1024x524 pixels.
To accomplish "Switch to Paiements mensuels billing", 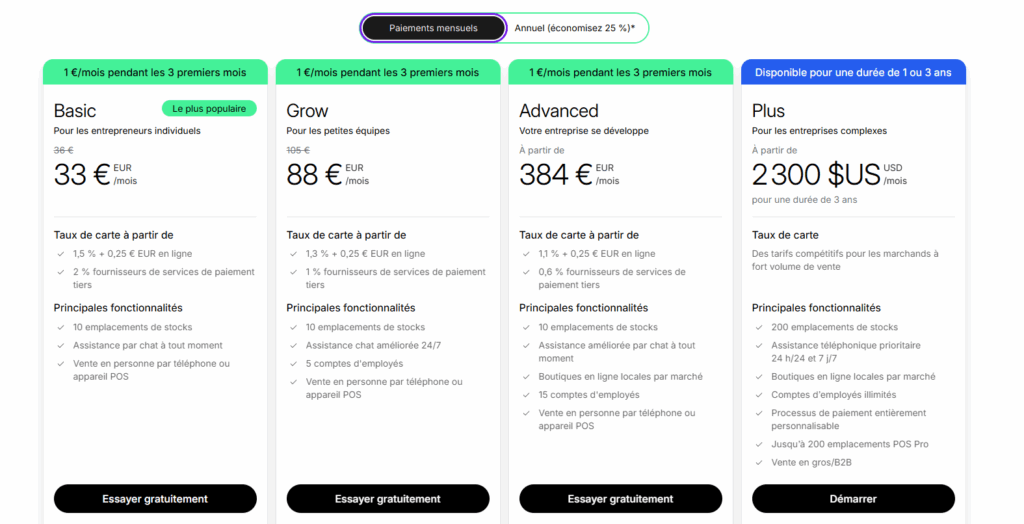I will (x=433, y=28).
